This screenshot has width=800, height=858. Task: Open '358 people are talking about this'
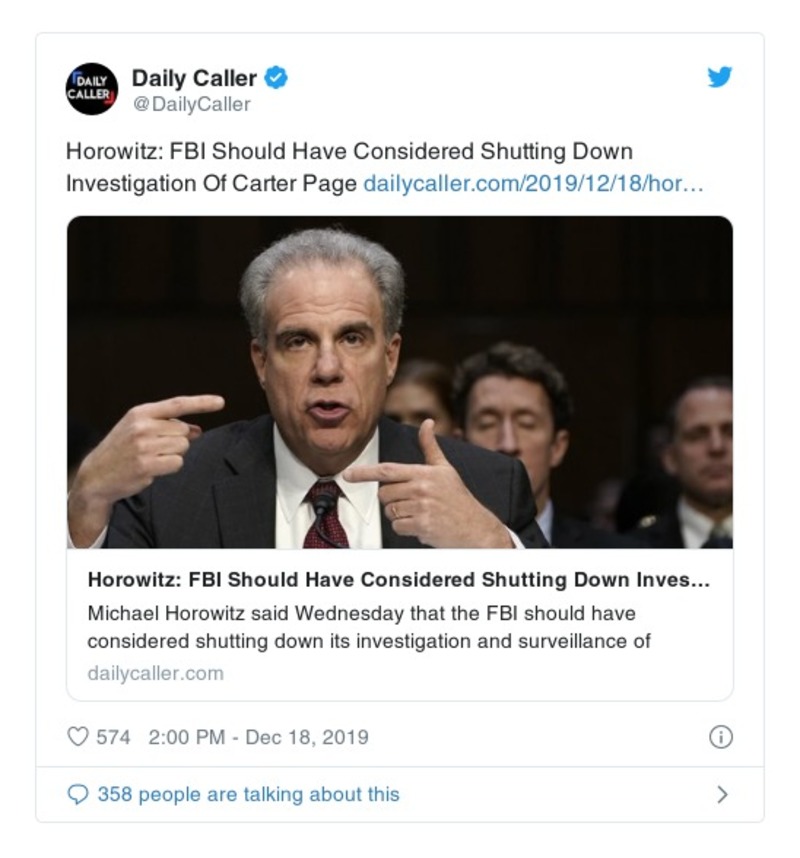248,794
